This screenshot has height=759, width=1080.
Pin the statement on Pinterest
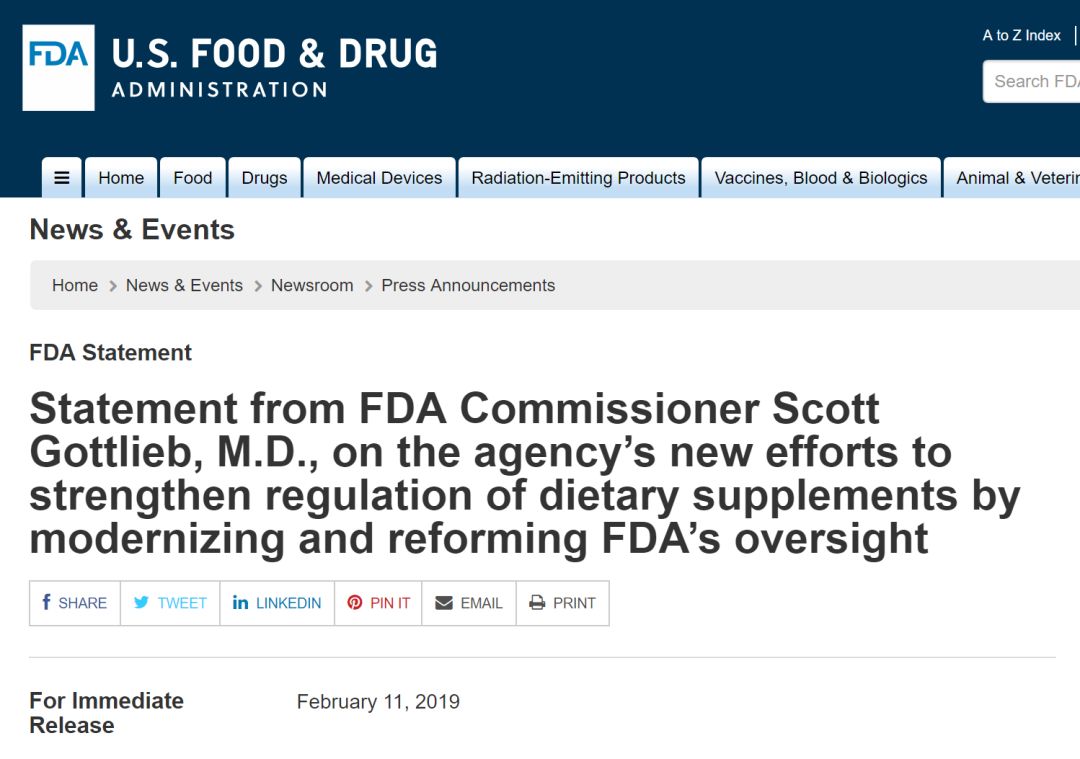(x=378, y=603)
